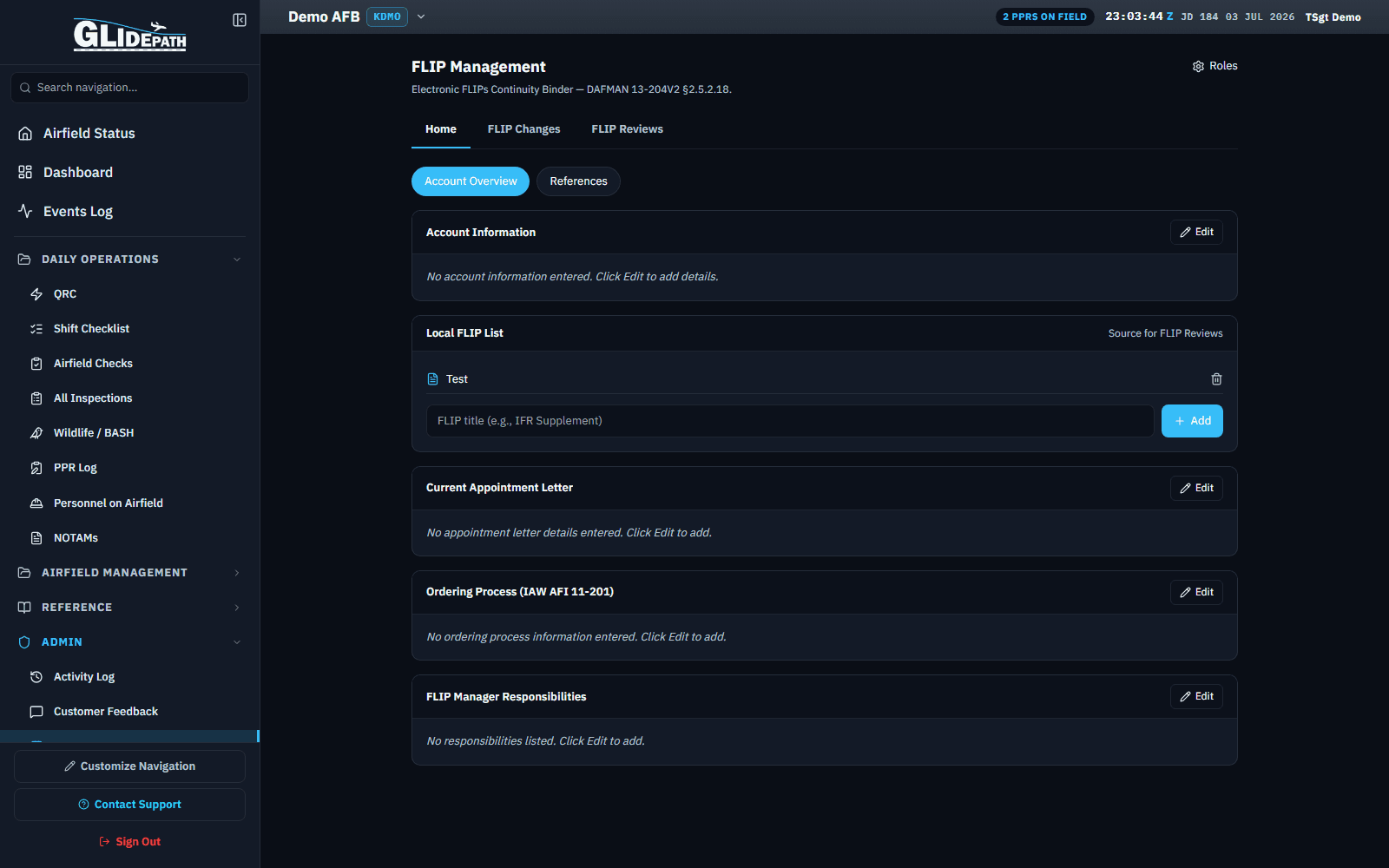Click the Test document icon
1389x868 pixels.
[433, 379]
